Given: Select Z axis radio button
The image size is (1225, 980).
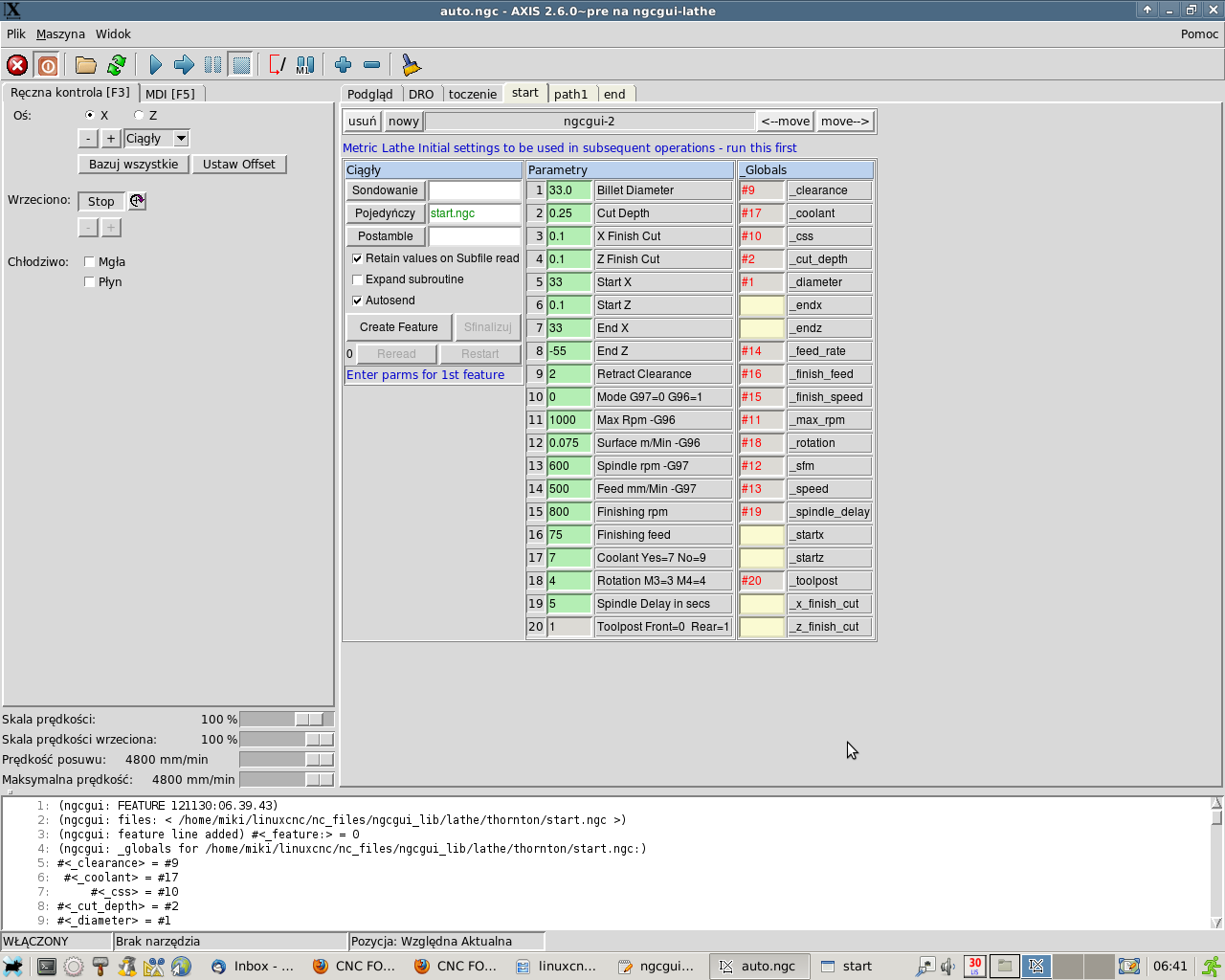Looking at the screenshot, I should [139, 115].
